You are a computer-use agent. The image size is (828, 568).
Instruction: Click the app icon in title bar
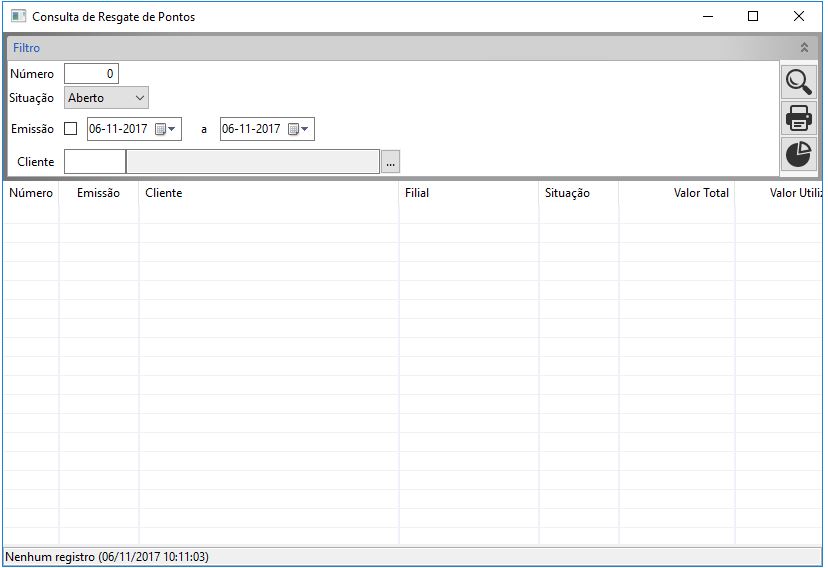(x=18, y=16)
